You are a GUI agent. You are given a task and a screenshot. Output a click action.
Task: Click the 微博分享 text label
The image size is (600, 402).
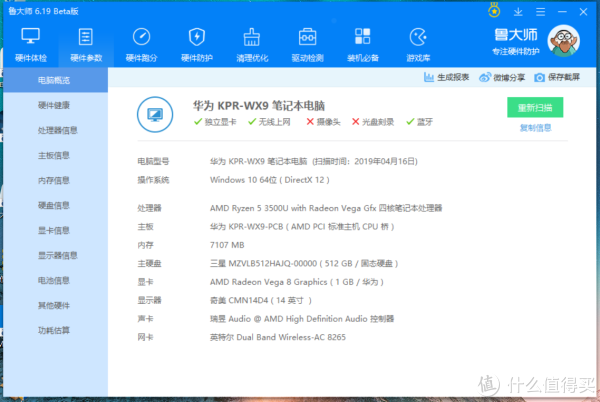click(509, 78)
